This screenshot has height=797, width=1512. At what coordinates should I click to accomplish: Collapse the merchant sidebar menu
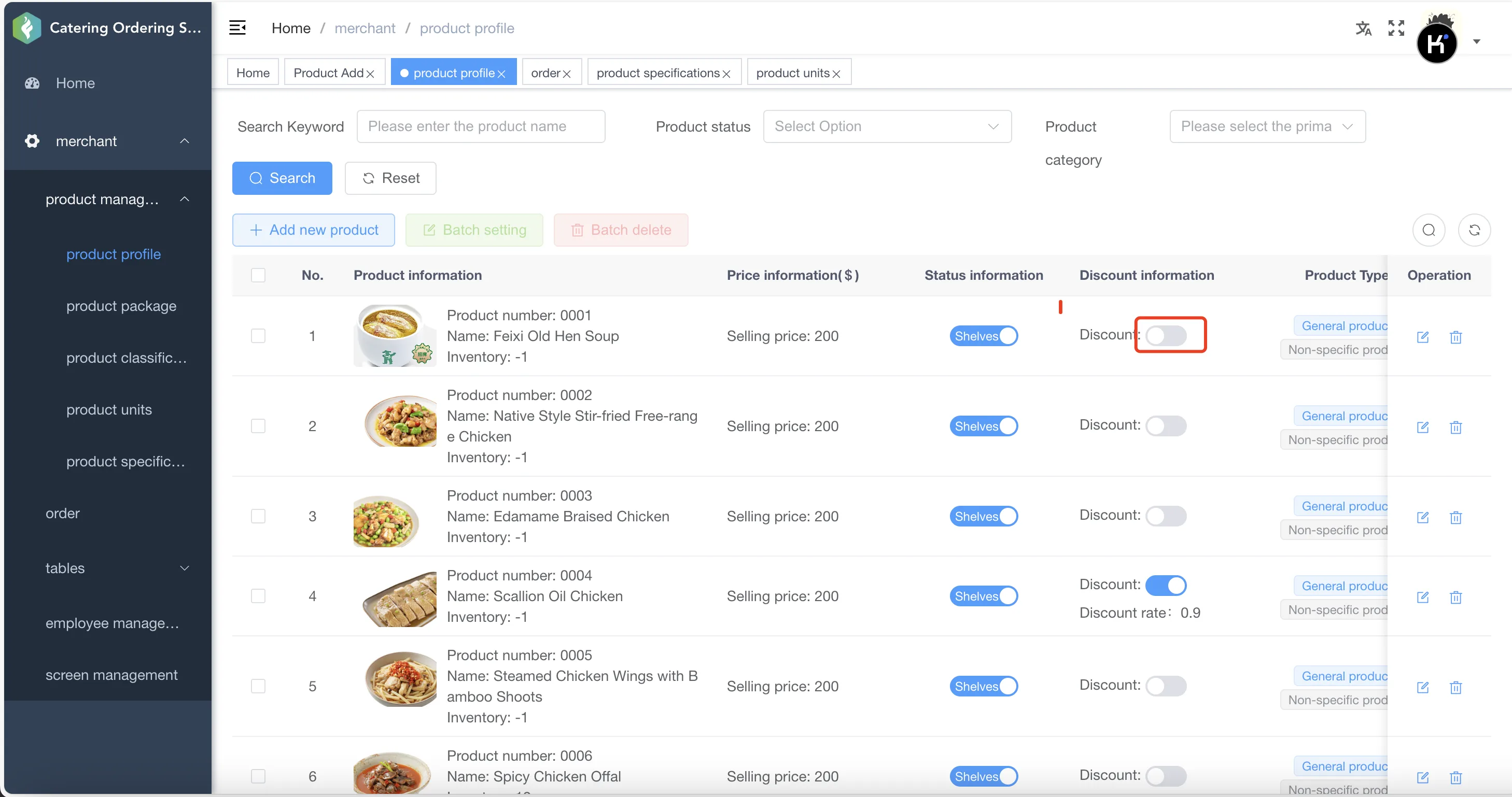pos(184,141)
